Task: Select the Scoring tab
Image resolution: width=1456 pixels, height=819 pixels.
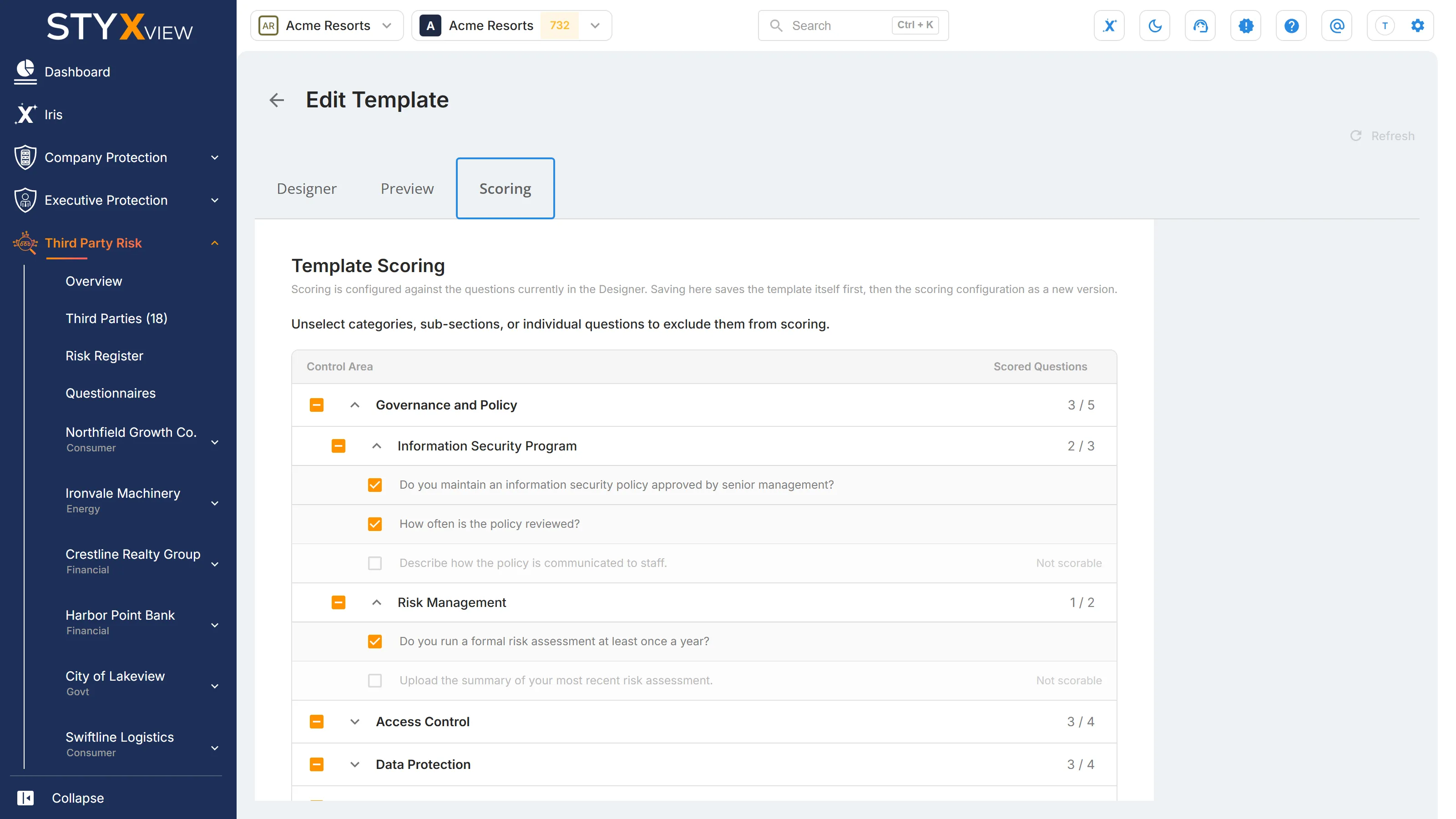Action: (x=506, y=188)
